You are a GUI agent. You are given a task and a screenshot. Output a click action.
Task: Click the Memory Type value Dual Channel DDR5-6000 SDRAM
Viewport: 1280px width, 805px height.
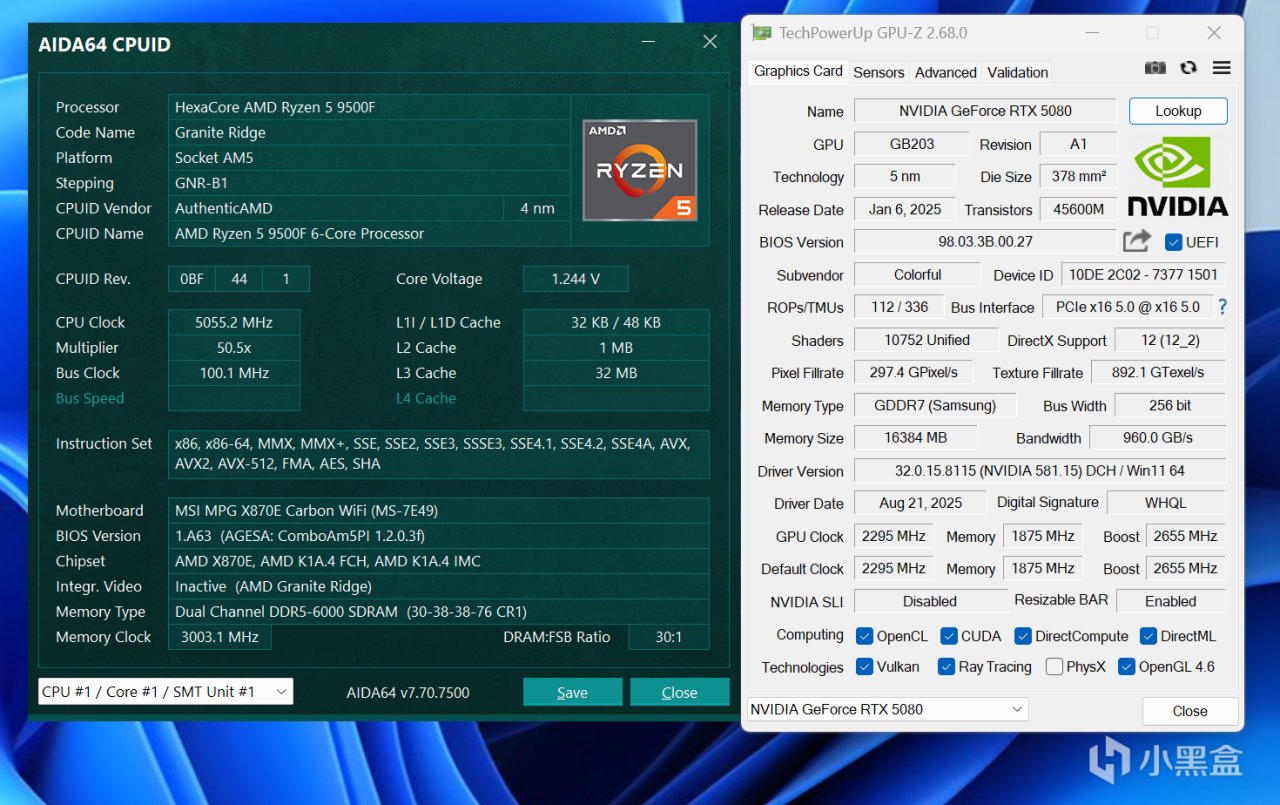coord(439,611)
